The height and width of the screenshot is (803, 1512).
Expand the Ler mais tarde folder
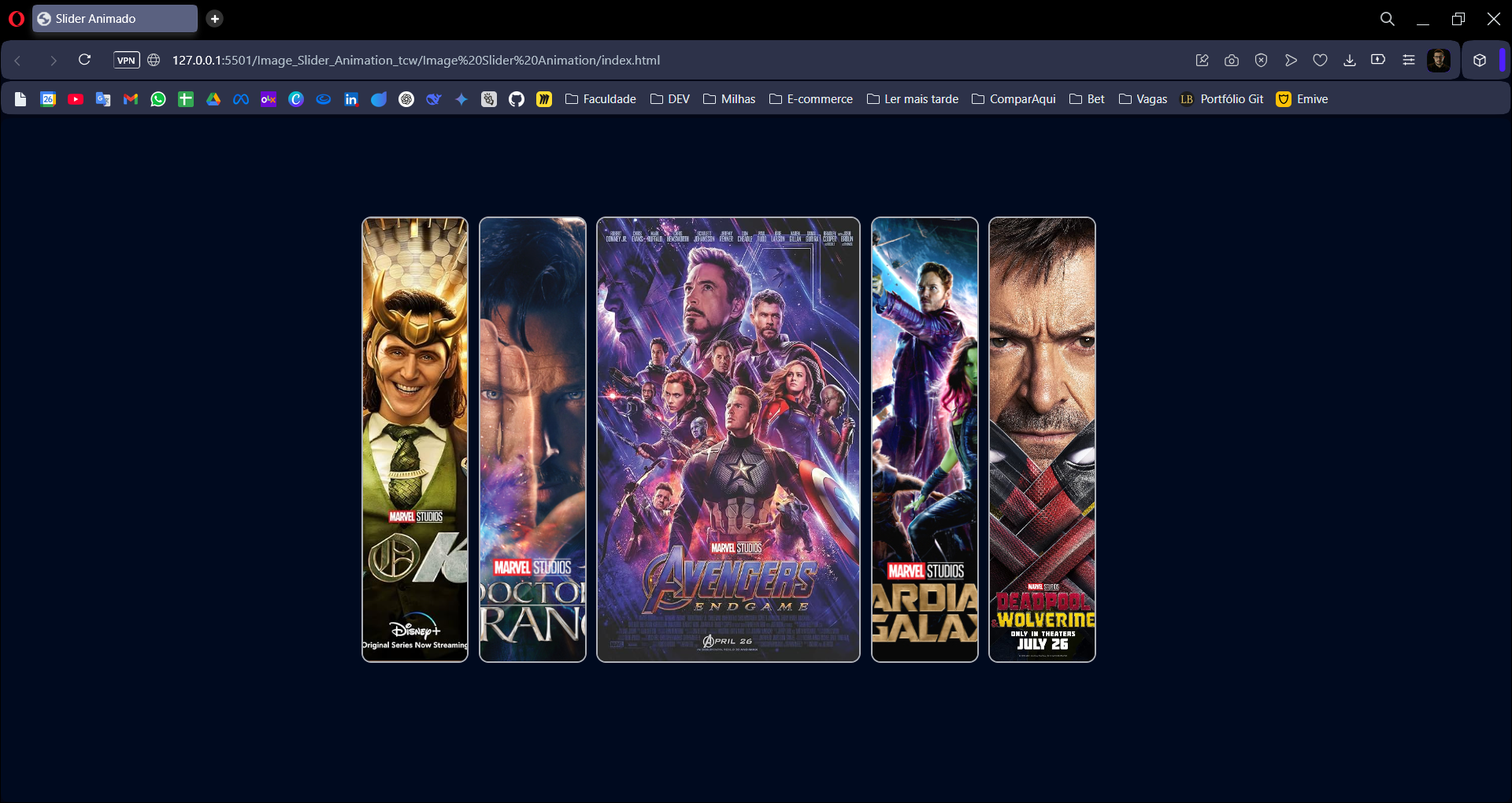point(913,99)
